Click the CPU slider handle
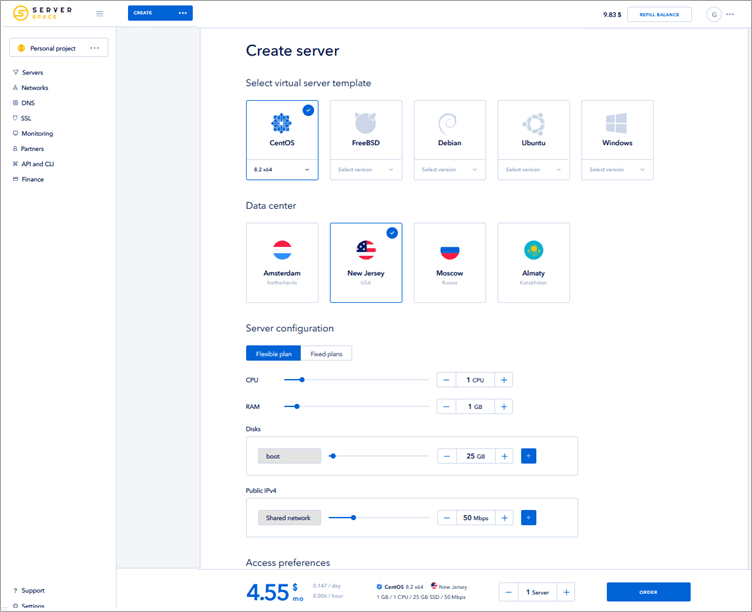The width and height of the screenshot is (752, 612). 302,380
